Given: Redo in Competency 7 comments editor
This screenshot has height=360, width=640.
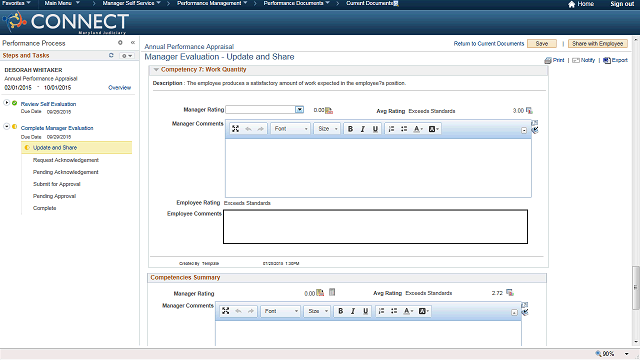Looking at the screenshot, I should pos(260,129).
